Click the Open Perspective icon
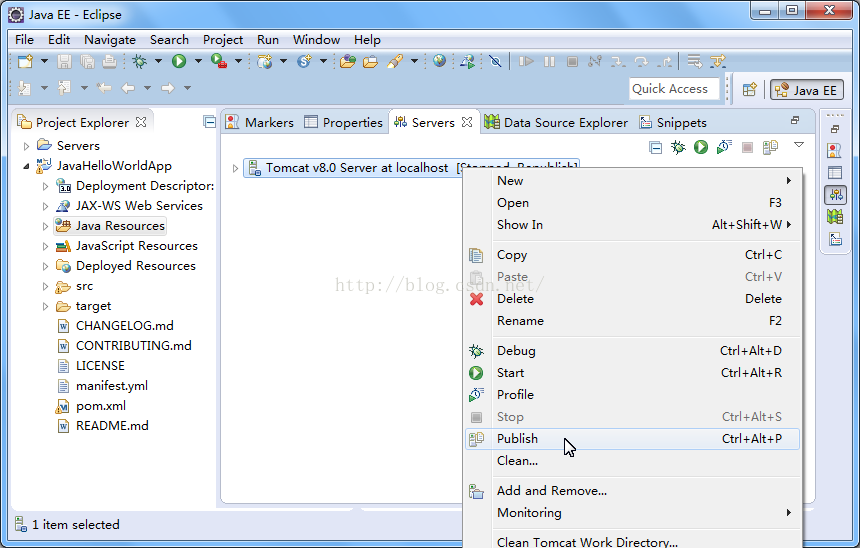The width and height of the screenshot is (860, 548). coord(750,89)
